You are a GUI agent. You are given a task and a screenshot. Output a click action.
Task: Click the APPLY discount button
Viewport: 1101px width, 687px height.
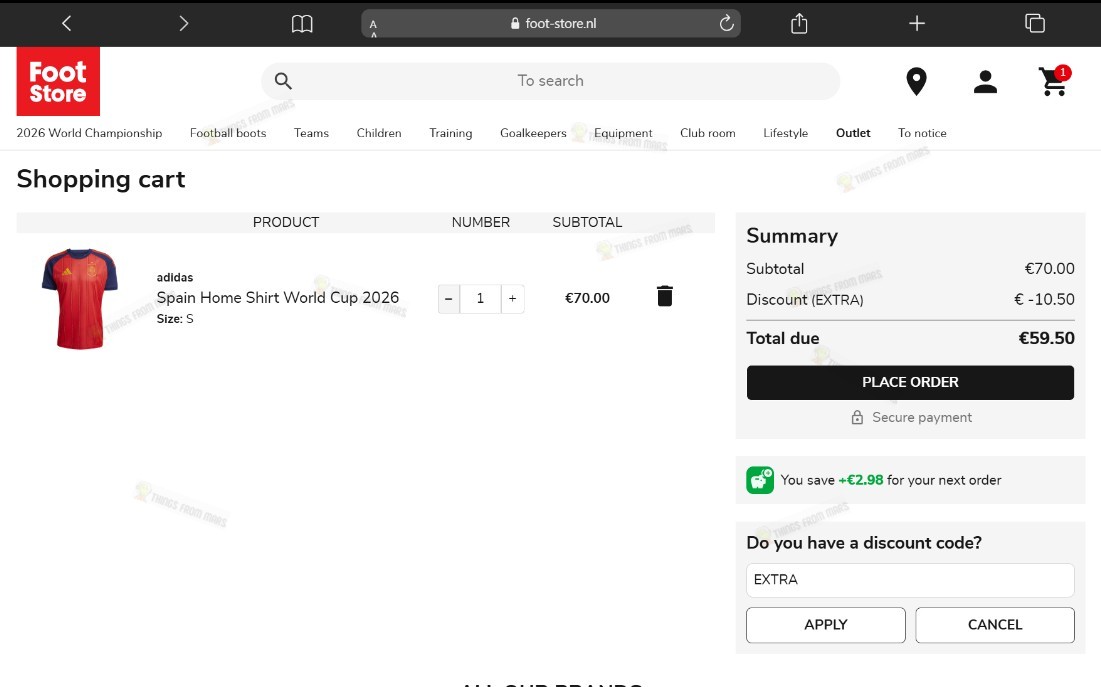(x=826, y=624)
